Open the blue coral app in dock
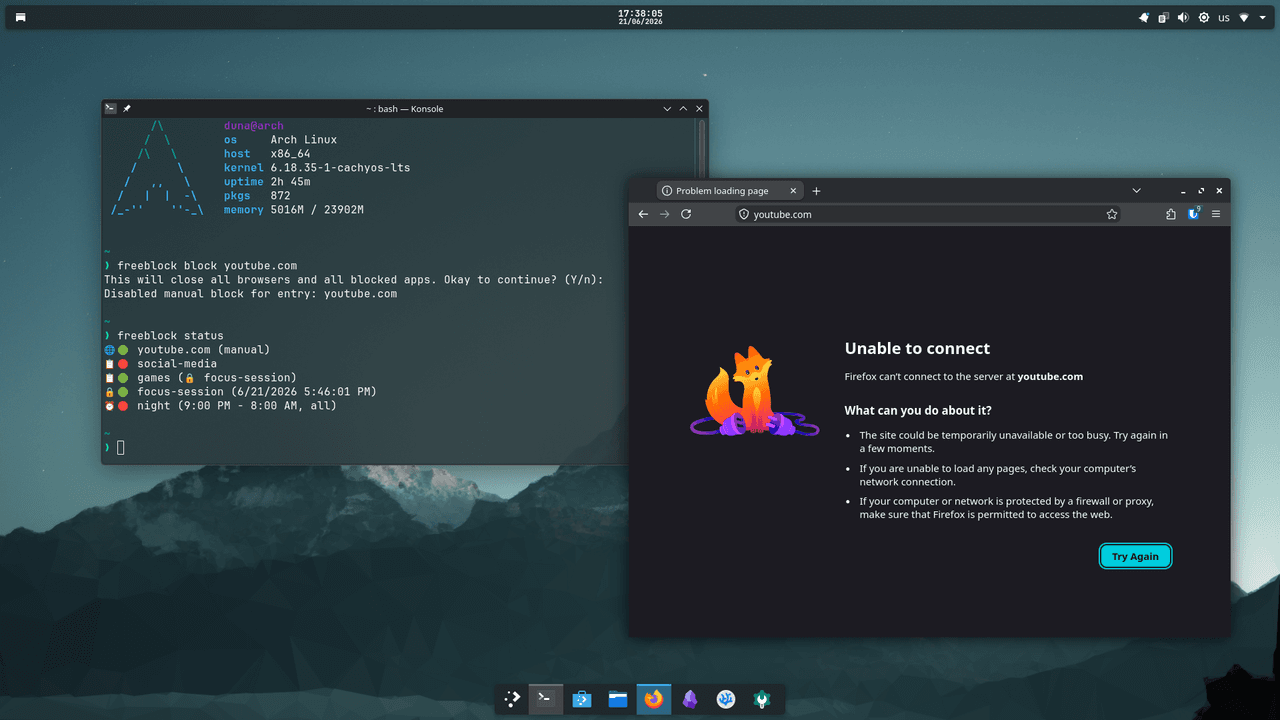The width and height of the screenshot is (1280, 720). click(x=726, y=700)
